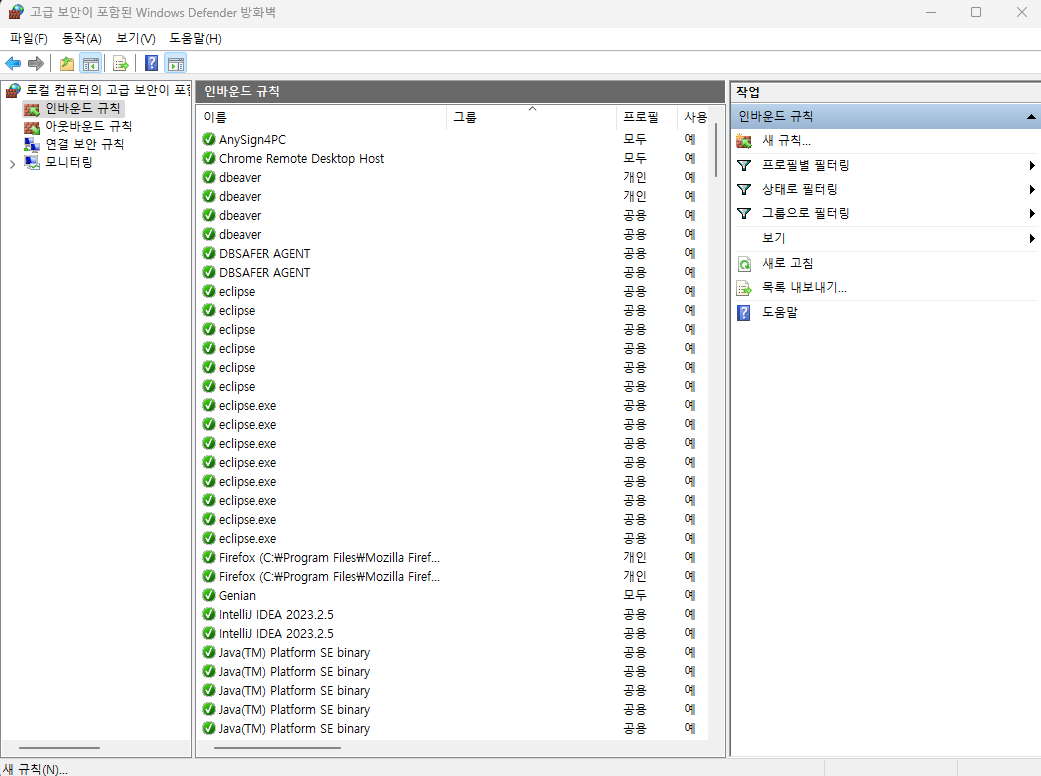1041x776 pixels.
Task: Click the 아웃바운드 규칙 tree node icon
Action: click(32, 127)
